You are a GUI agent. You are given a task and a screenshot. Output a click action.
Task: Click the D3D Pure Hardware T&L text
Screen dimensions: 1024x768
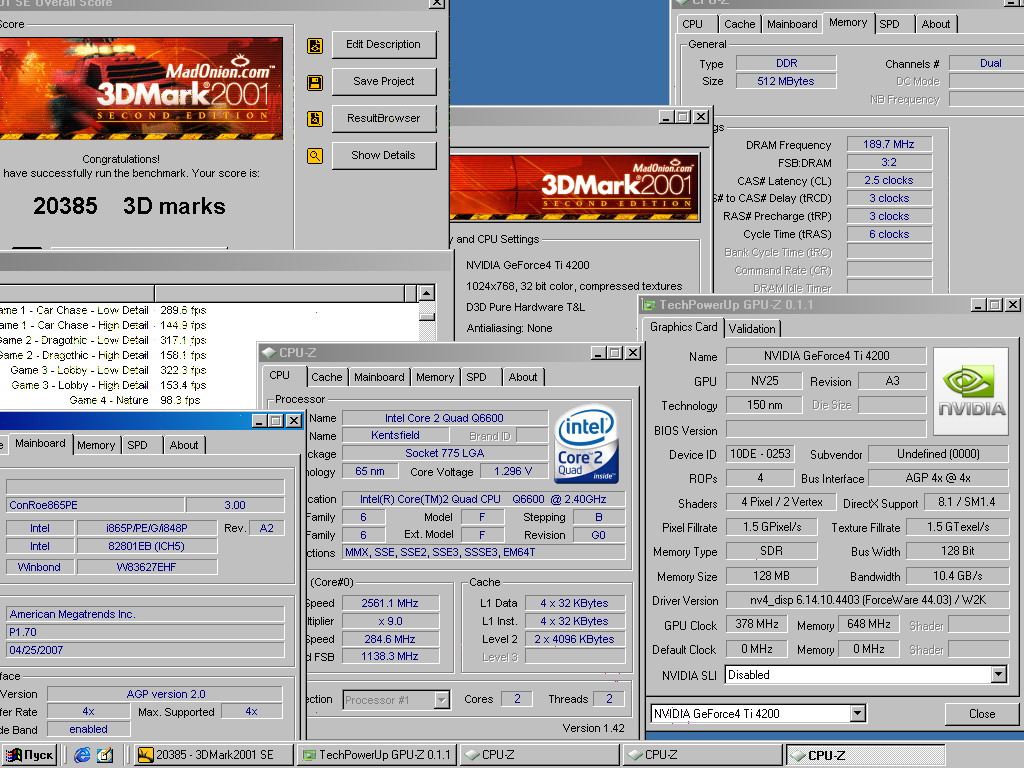tap(526, 307)
